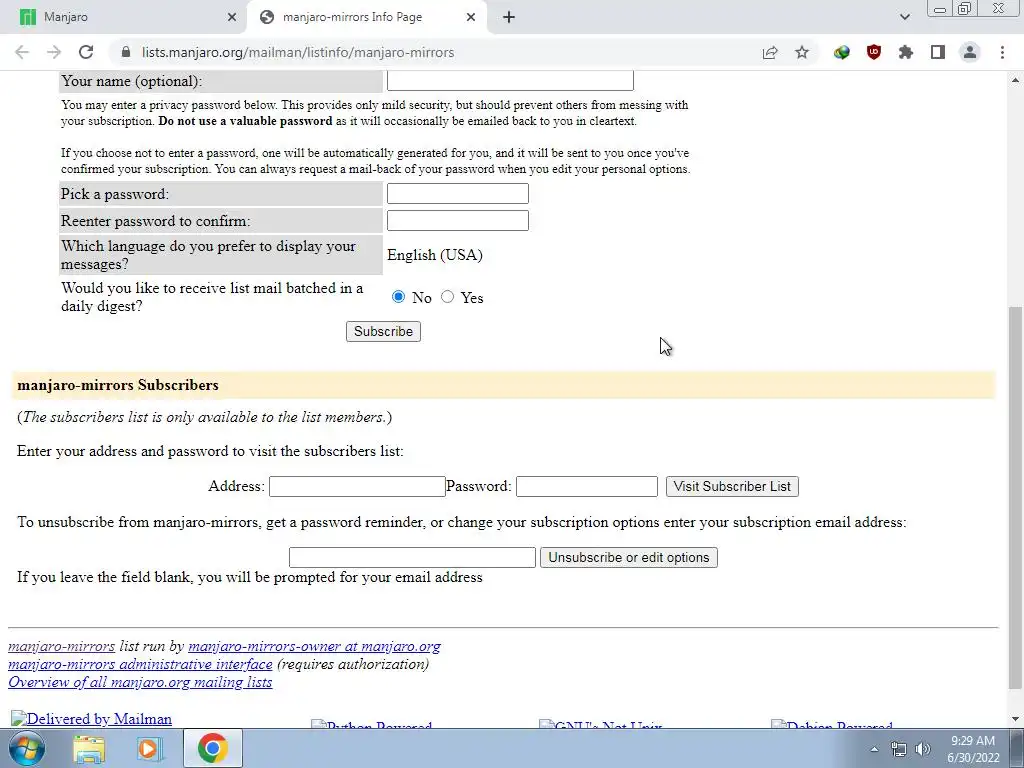Focus the subscriber list Address field
The height and width of the screenshot is (768, 1024).
357,486
